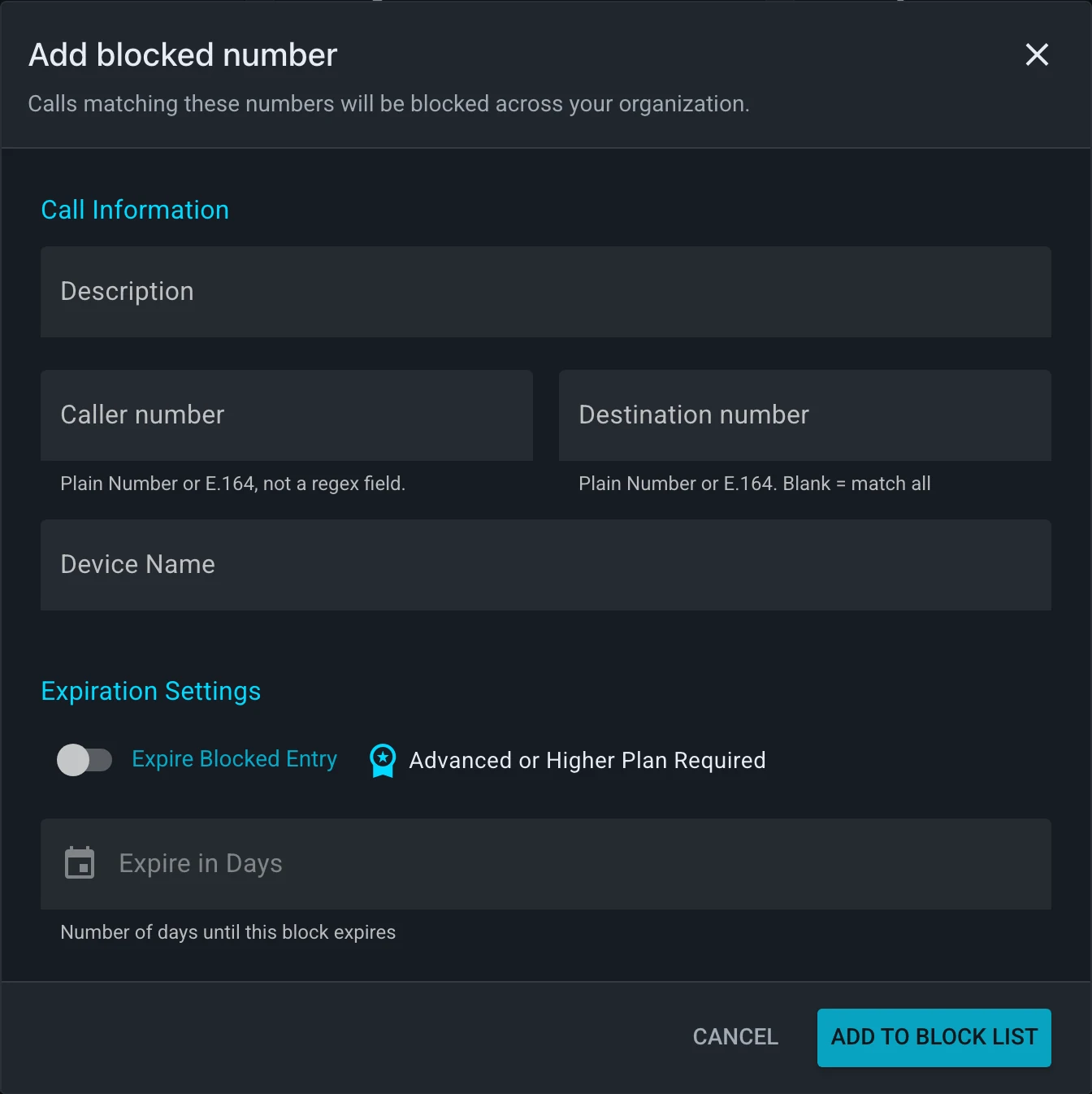Screen dimensions: 1092x1094
Task: Click the Expire Blocked Entry label
Action: coord(234,759)
